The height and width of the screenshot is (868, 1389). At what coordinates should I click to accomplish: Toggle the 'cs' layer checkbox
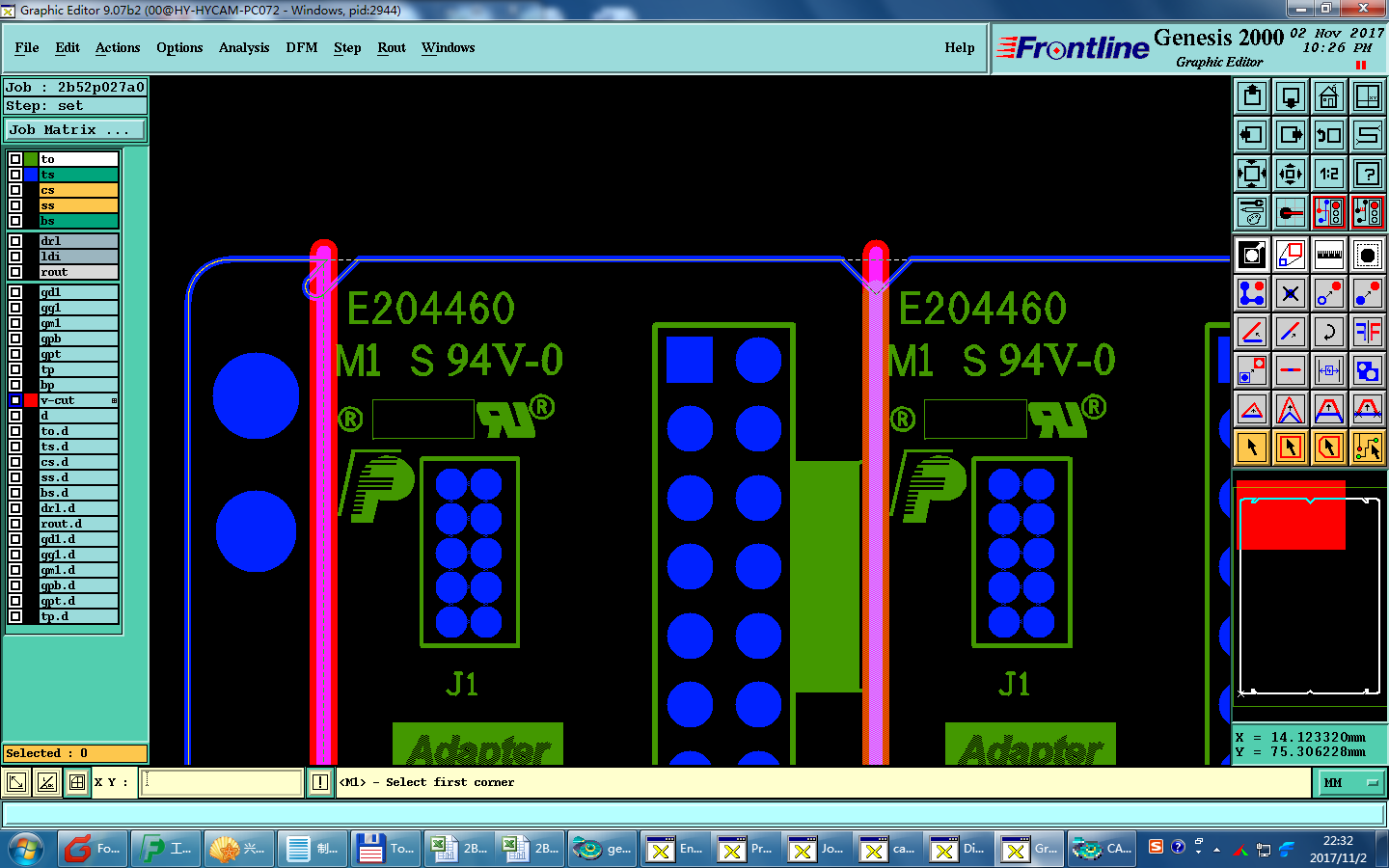coord(15,190)
